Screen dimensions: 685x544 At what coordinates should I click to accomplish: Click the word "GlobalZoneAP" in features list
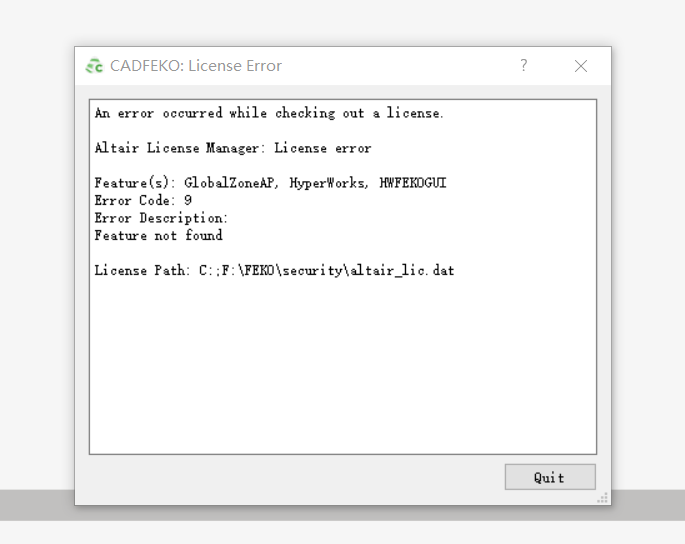pyautogui.click(x=228, y=183)
